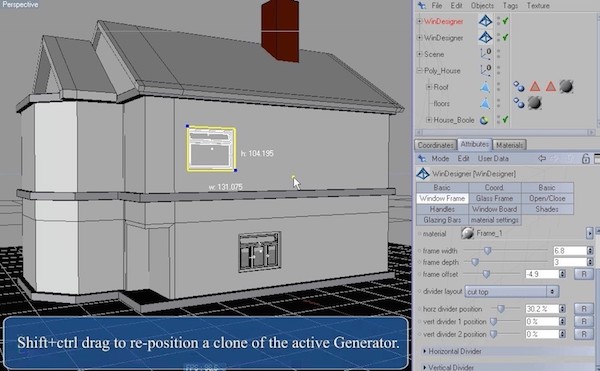Screen dimensions: 600x371
Task: Click the House_Boole boolean object icon
Action: pyautogui.click(x=484, y=120)
